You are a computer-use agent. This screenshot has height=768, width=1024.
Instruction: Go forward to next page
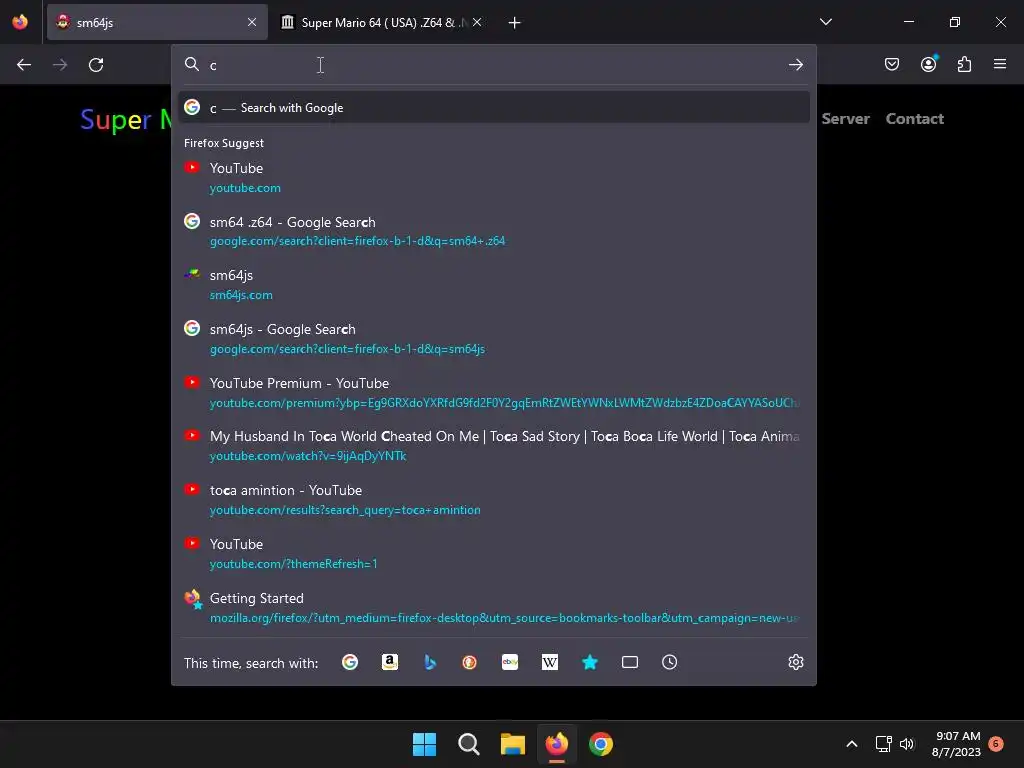pos(60,65)
